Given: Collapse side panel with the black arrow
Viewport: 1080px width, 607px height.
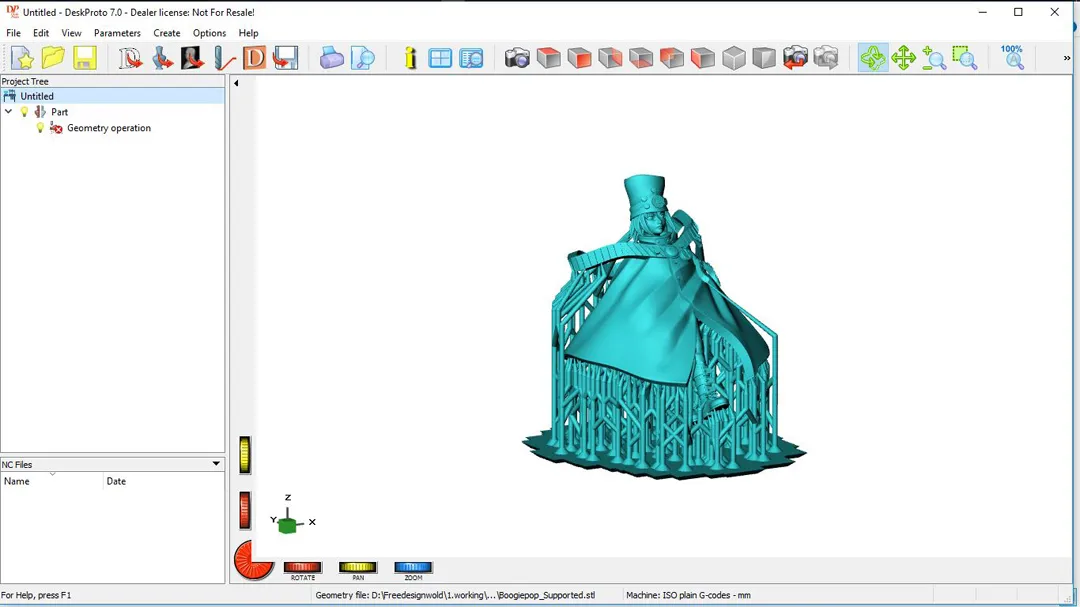Looking at the screenshot, I should click(x=236, y=83).
